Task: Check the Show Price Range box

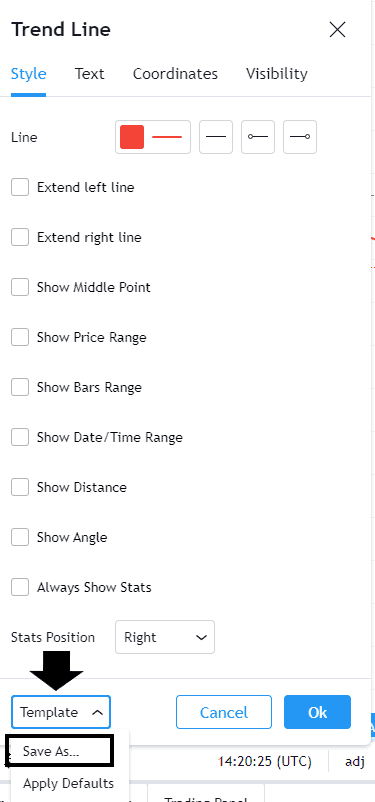Action: [x=20, y=338]
